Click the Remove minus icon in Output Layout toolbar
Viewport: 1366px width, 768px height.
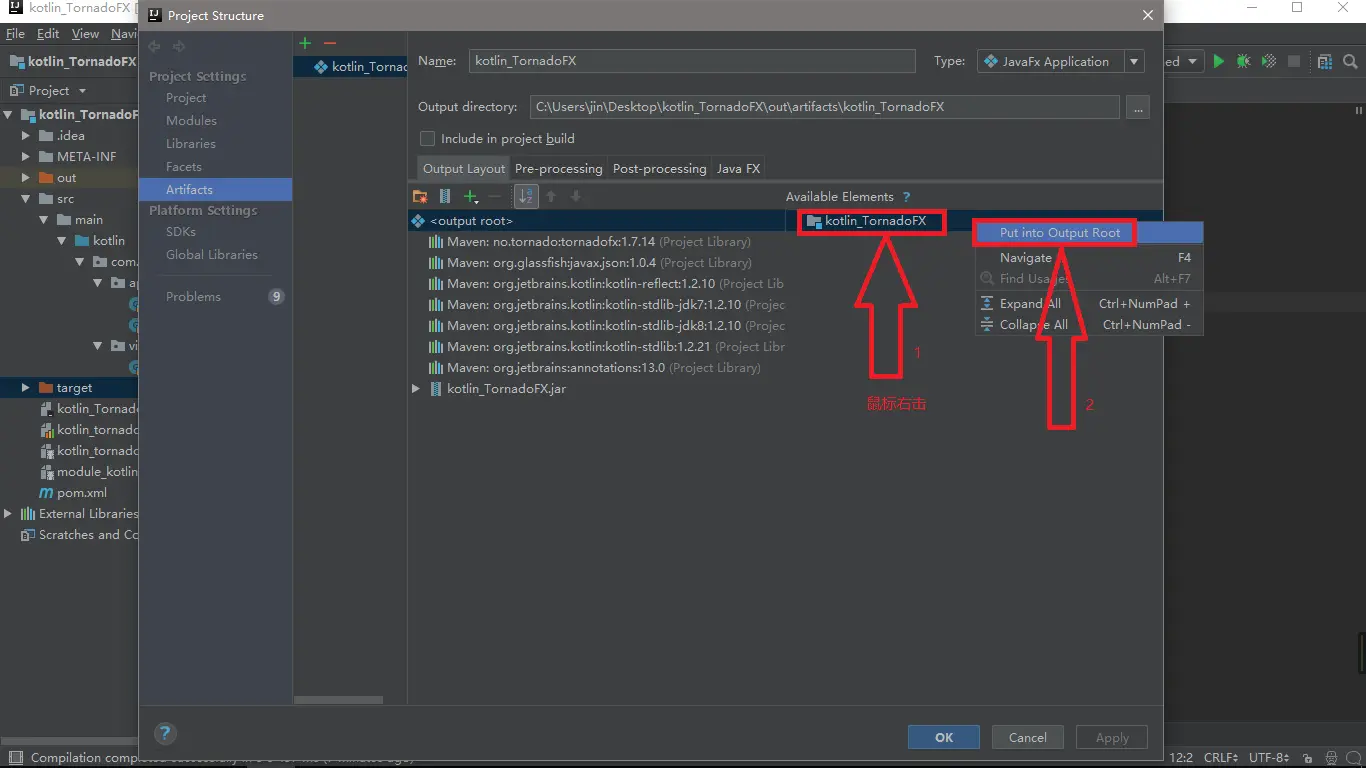click(494, 197)
